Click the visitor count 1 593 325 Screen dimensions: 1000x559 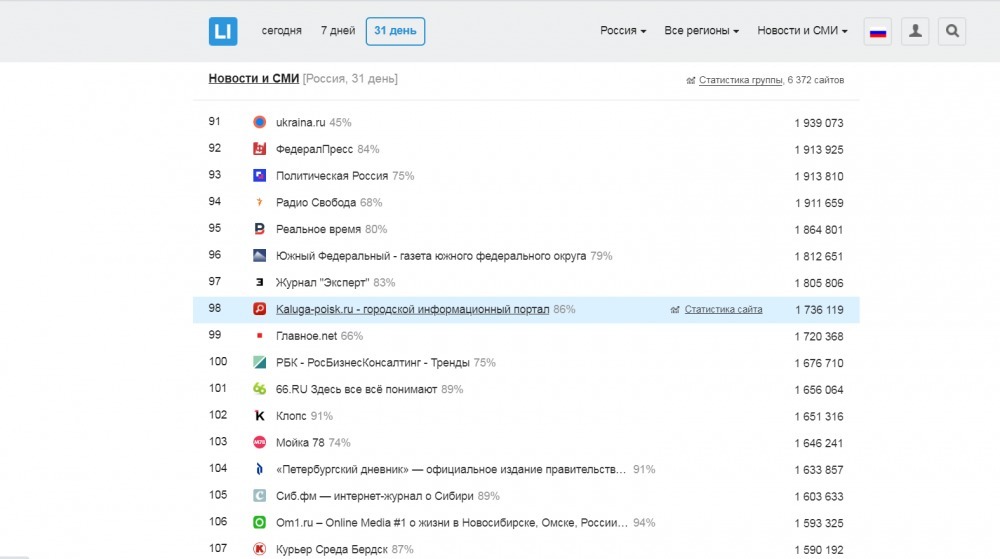point(819,523)
